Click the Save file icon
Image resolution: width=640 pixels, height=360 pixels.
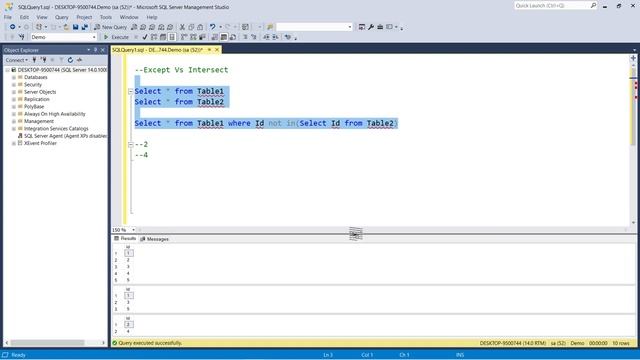point(76,27)
